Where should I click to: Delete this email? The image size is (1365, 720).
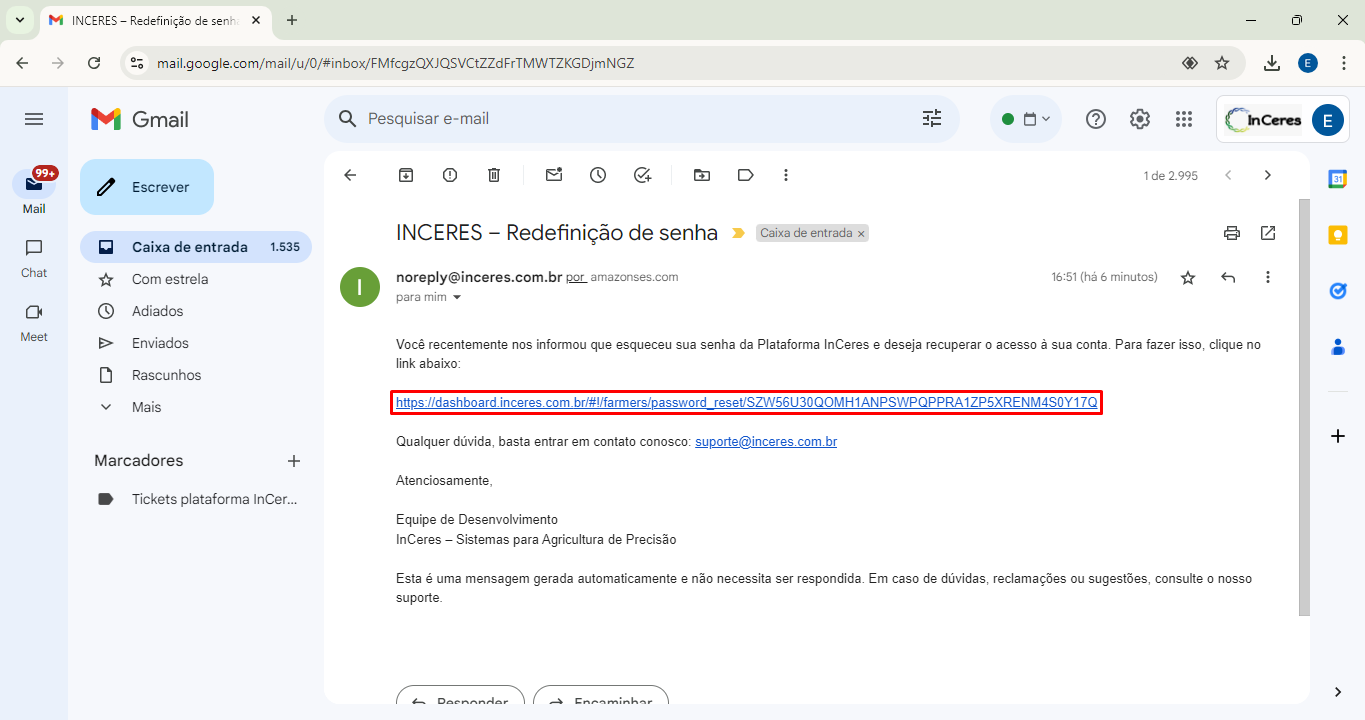click(494, 175)
